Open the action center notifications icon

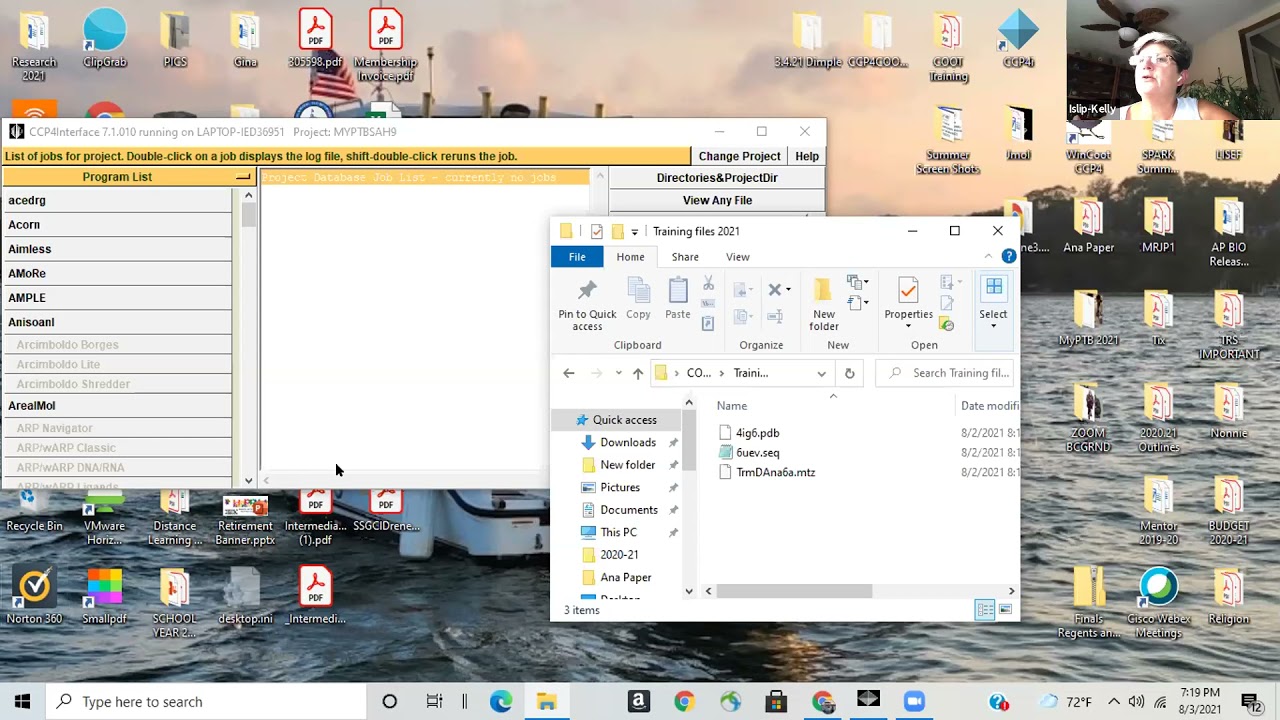[1250, 701]
